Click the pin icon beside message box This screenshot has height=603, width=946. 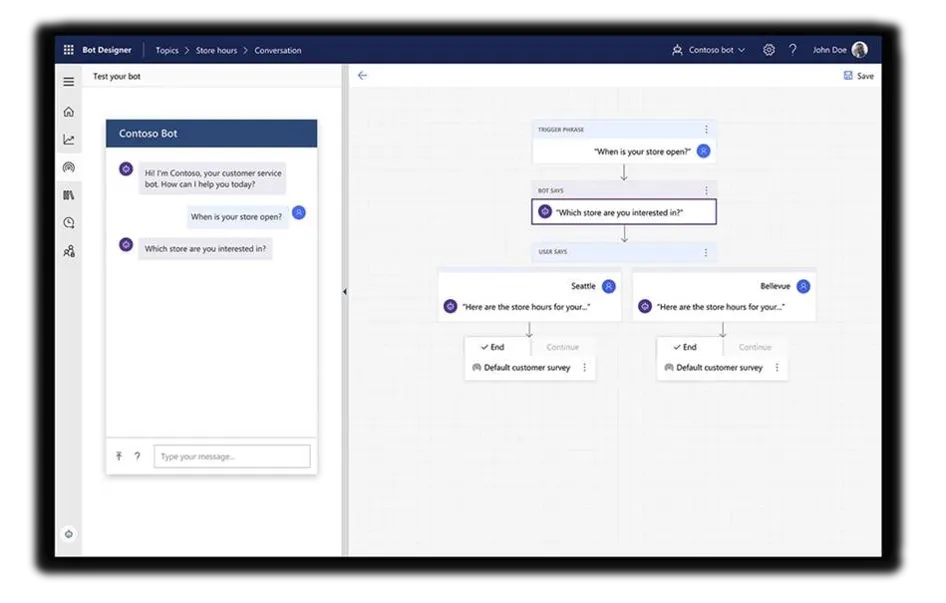pos(119,456)
